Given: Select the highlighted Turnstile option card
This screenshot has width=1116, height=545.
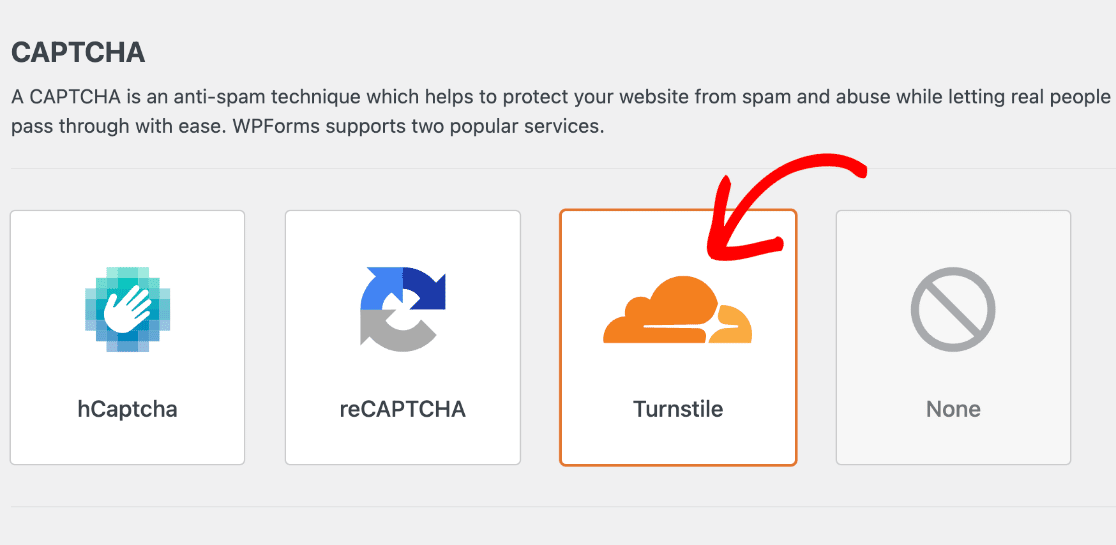Looking at the screenshot, I should [x=678, y=338].
